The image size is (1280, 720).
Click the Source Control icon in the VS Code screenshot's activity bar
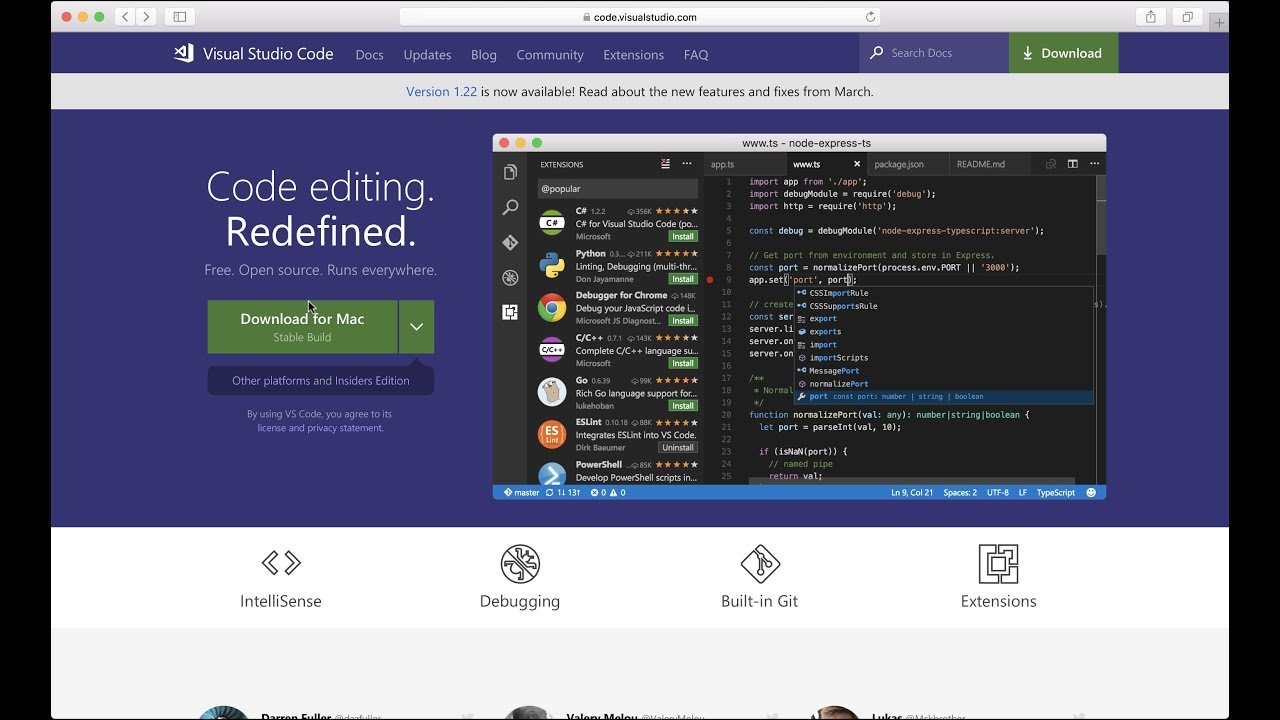510,242
